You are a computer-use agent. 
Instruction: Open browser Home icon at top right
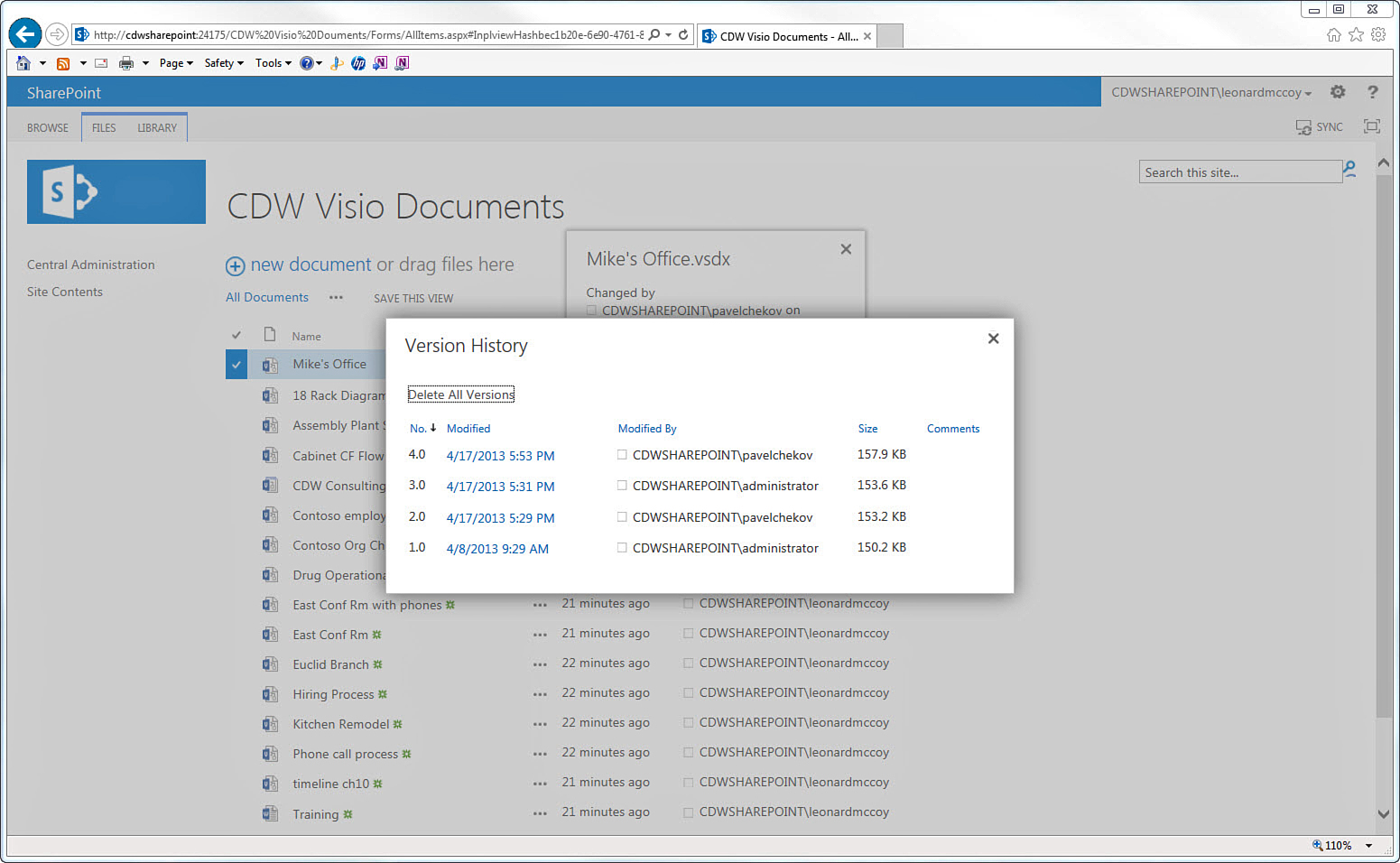[1334, 34]
